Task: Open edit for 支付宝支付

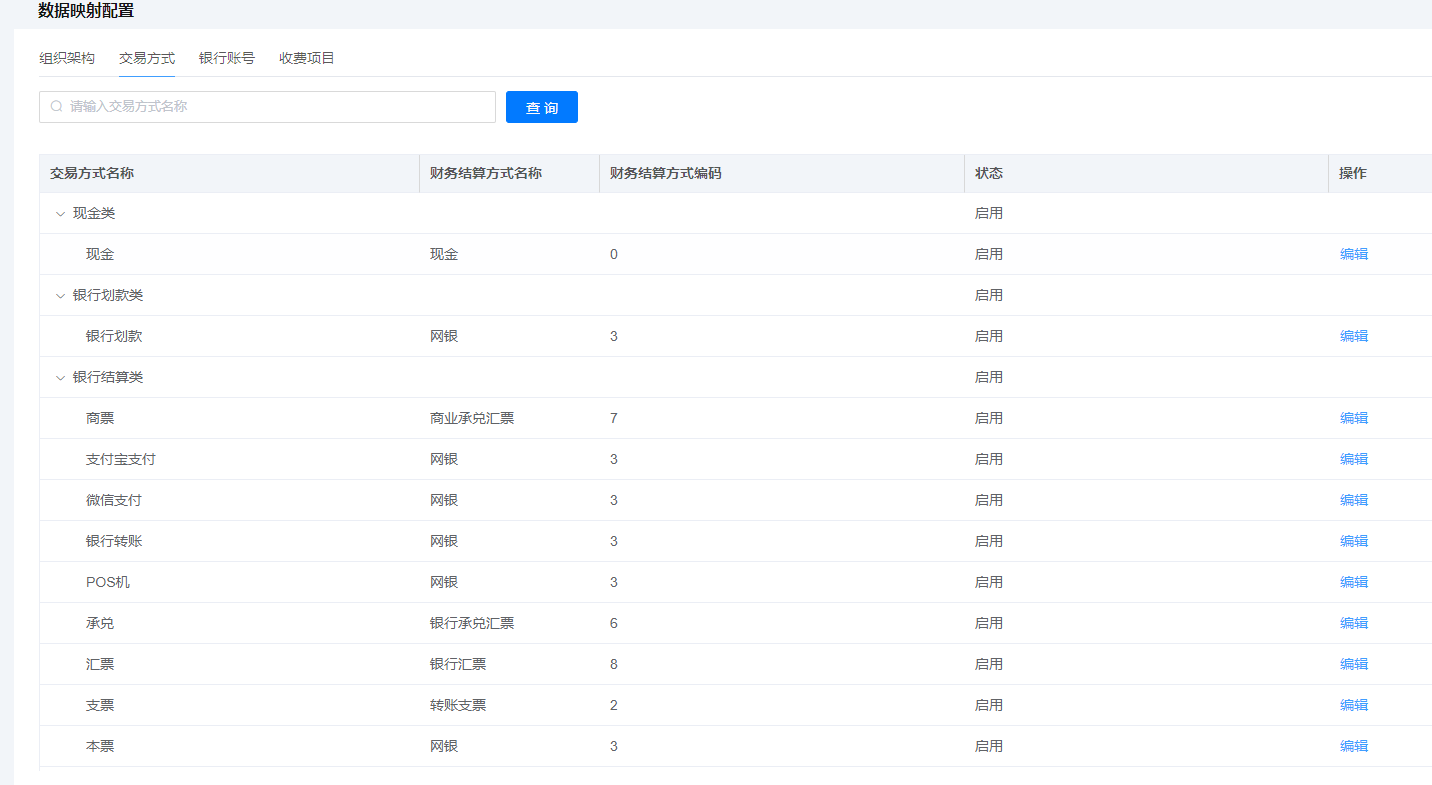Action: (1354, 459)
